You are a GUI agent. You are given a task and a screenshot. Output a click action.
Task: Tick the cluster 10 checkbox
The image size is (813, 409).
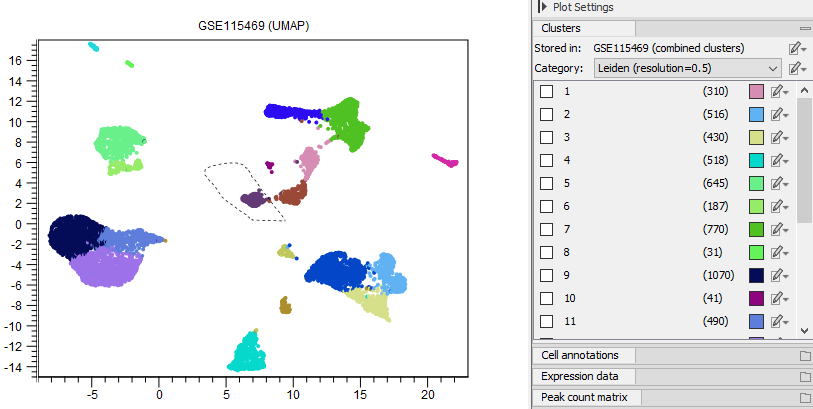(546, 298)
